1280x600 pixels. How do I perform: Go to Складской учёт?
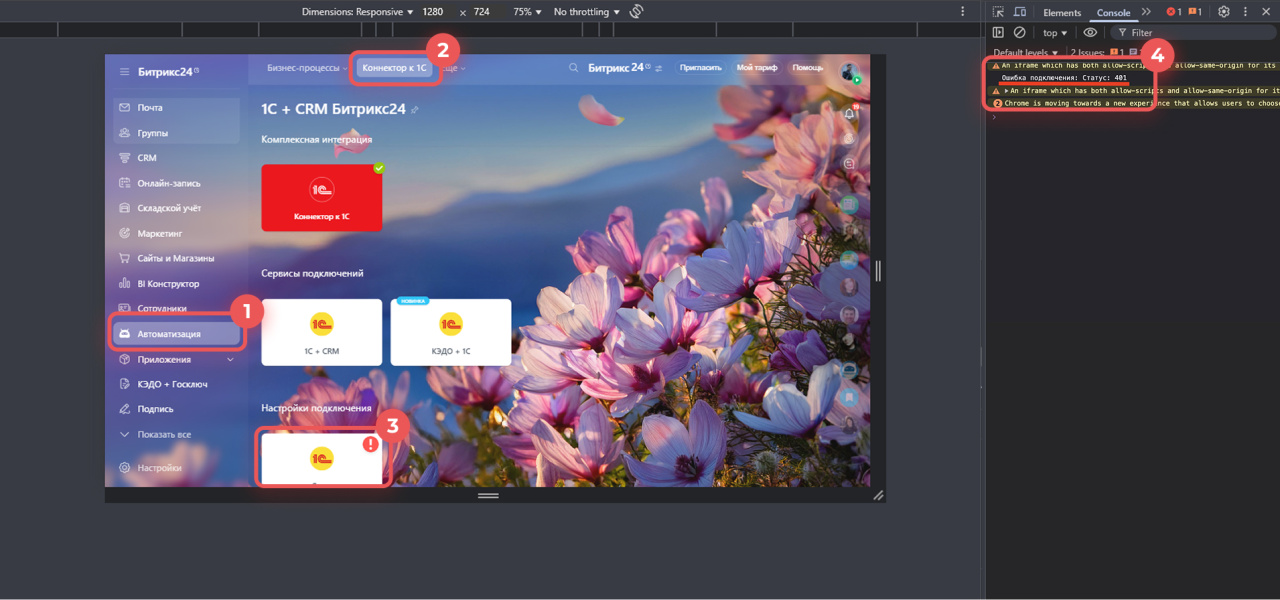click(176, 208)
